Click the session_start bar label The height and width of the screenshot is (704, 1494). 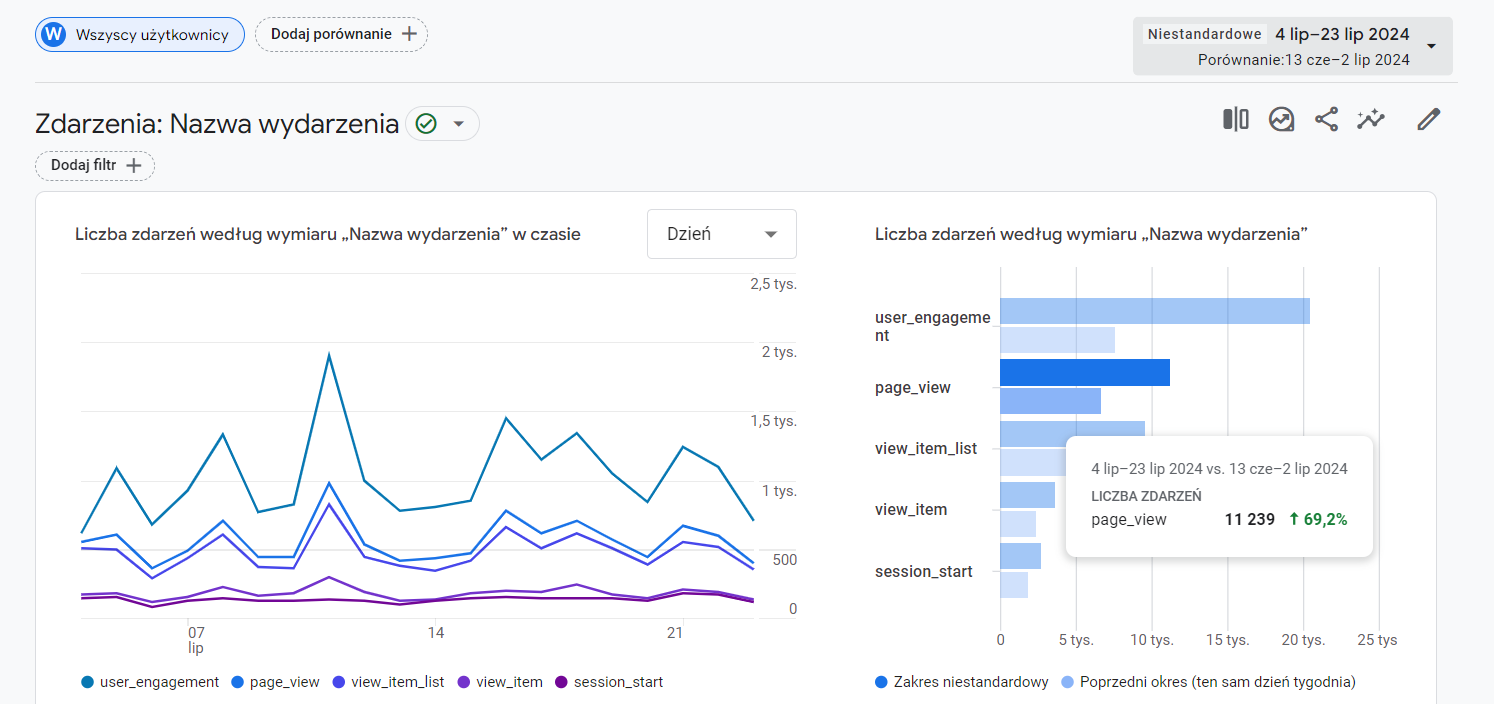(924, 572)
